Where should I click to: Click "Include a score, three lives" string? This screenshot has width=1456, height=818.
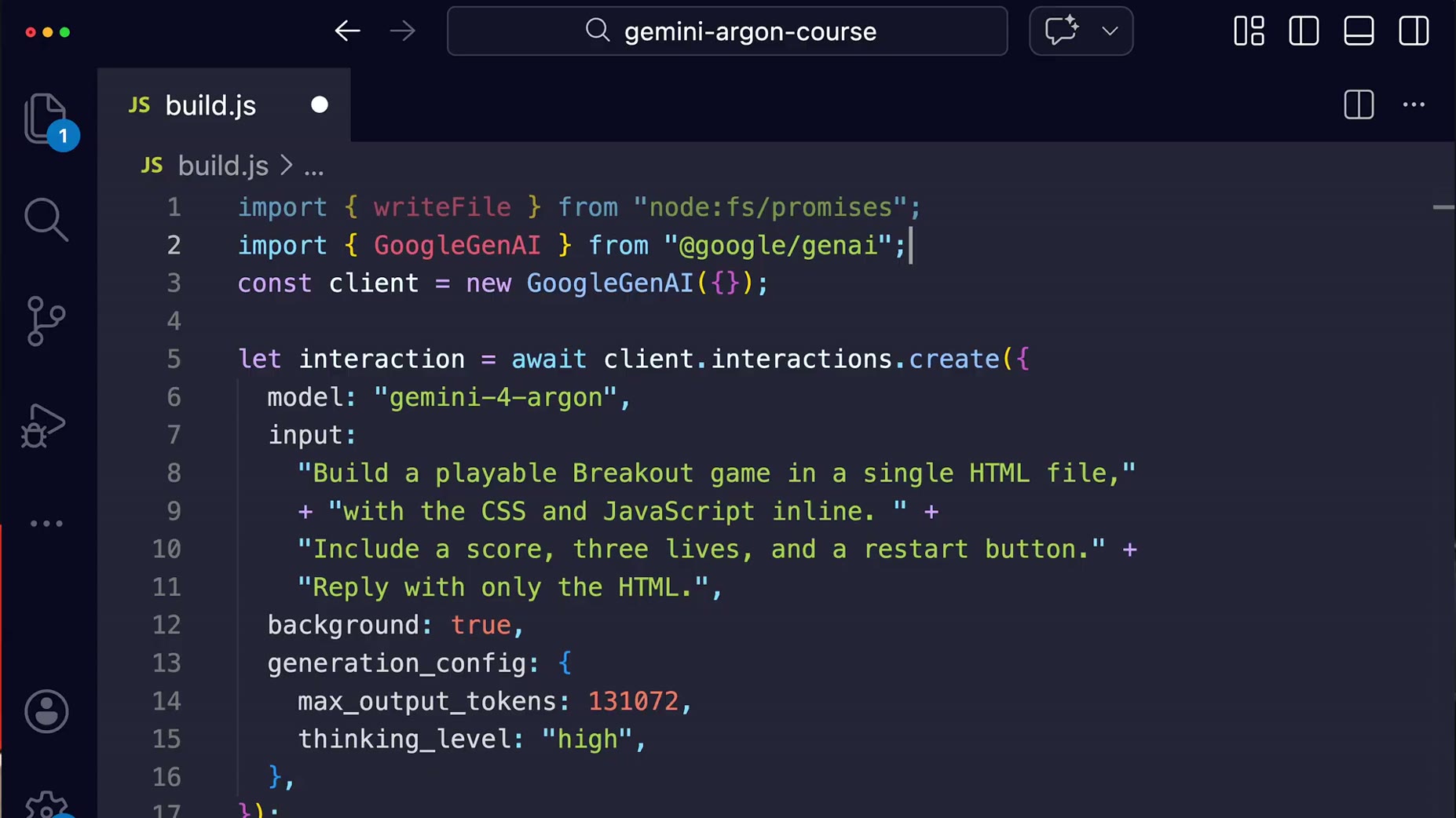click(x=701, y=549)
